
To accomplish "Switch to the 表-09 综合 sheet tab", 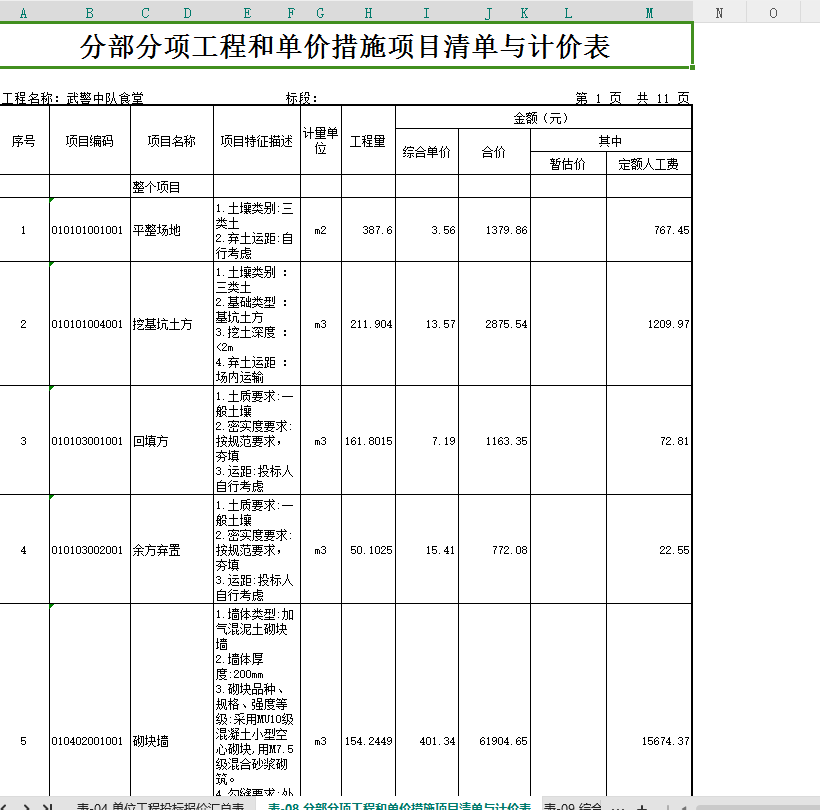I will tap(572, 806).
